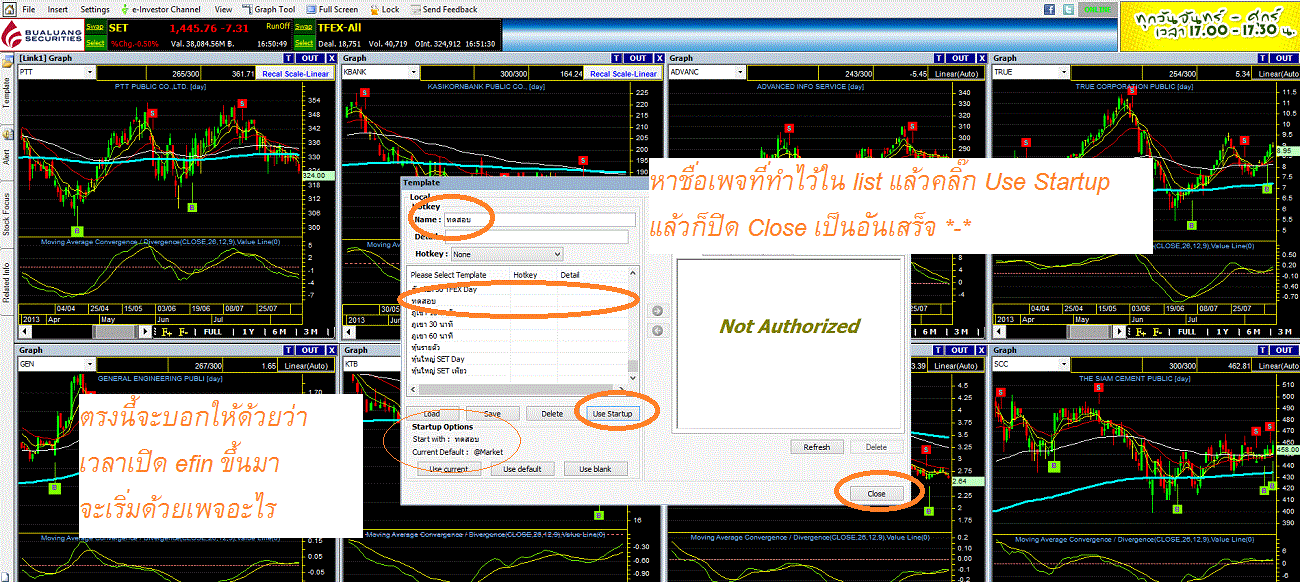Open the Settings menu
1300x582 pixels.
[x=95, y=9]
